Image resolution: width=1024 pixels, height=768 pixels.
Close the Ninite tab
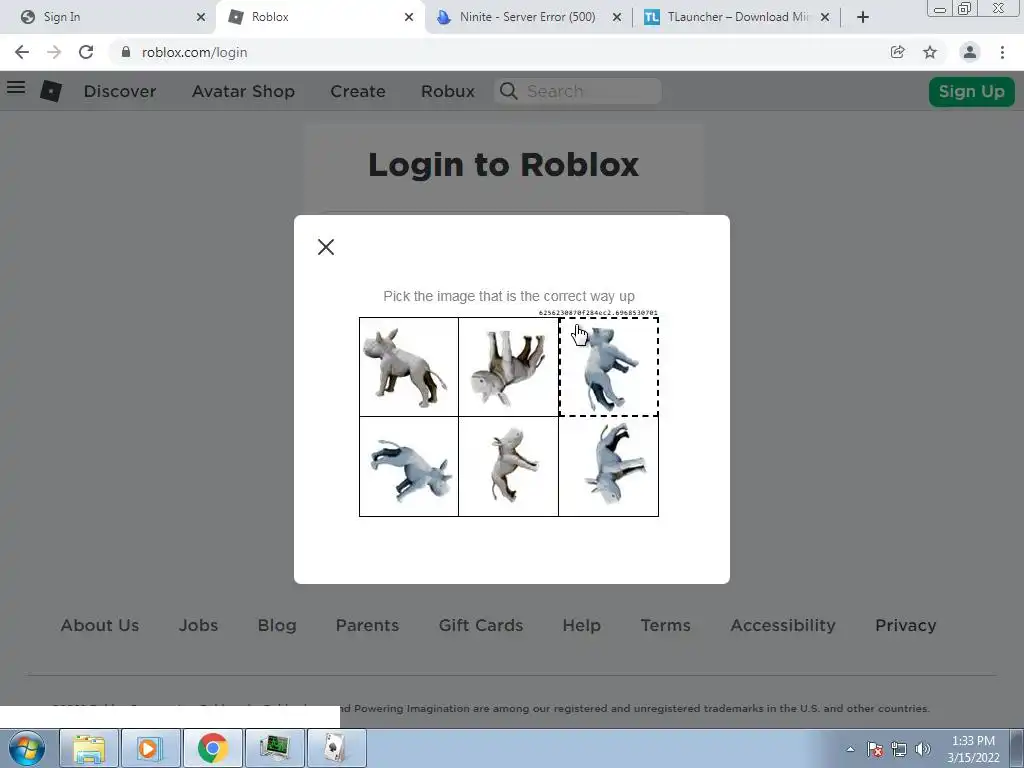[x=616, y=17]
